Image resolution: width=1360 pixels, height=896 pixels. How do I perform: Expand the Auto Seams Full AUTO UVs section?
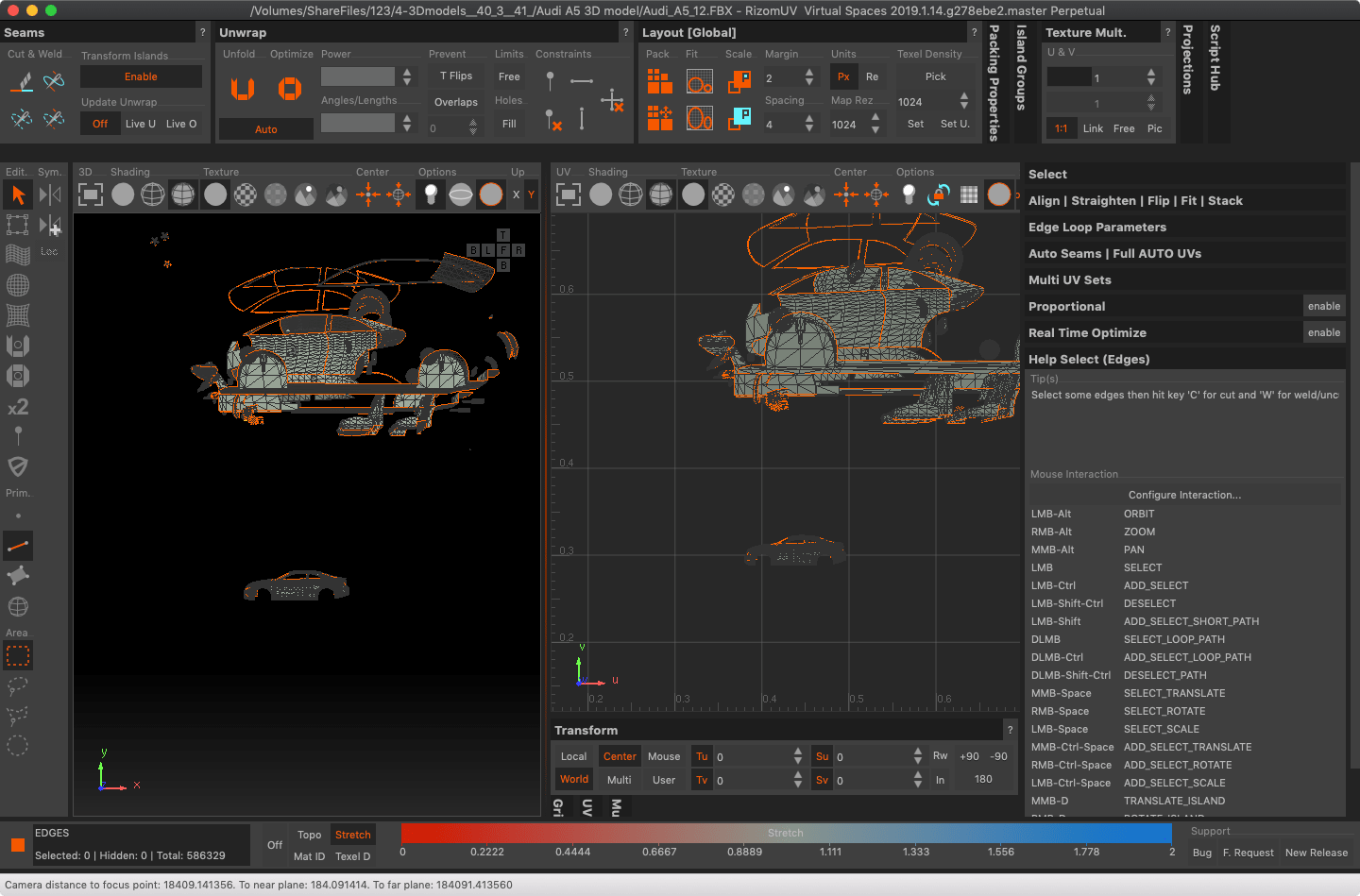[1114, 254]
